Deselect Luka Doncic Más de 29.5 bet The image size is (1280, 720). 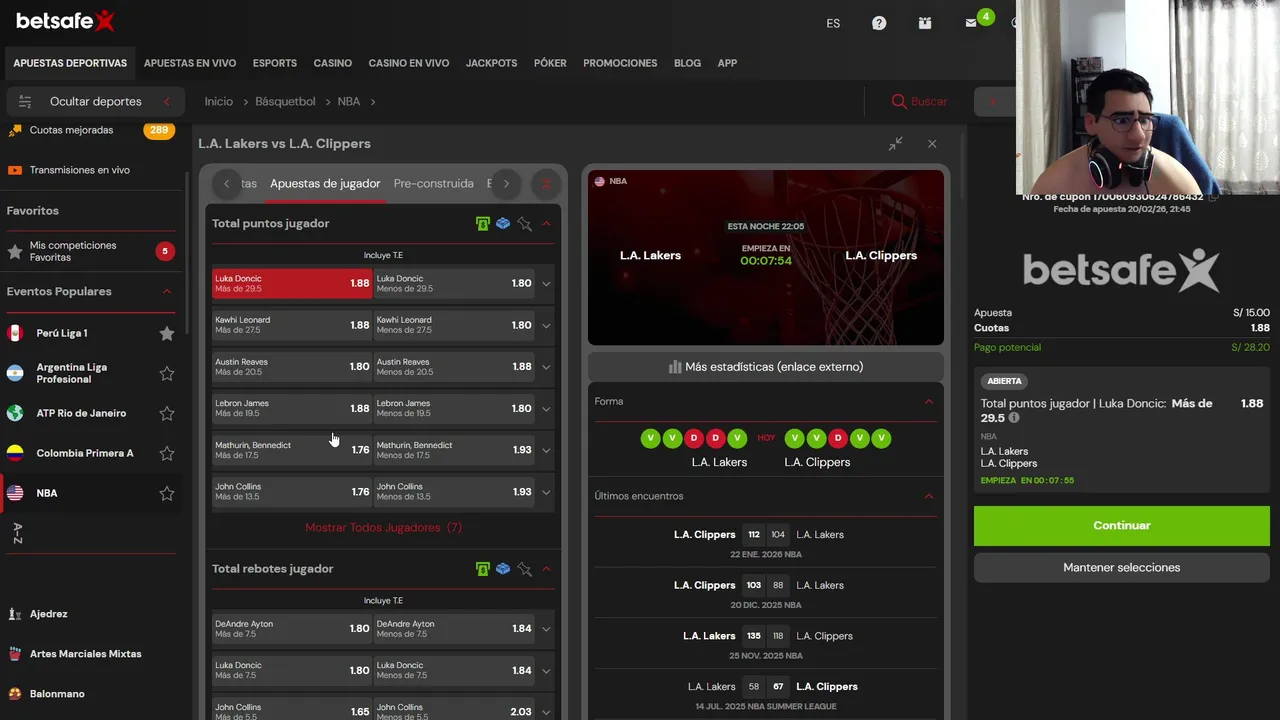(292, 283)
